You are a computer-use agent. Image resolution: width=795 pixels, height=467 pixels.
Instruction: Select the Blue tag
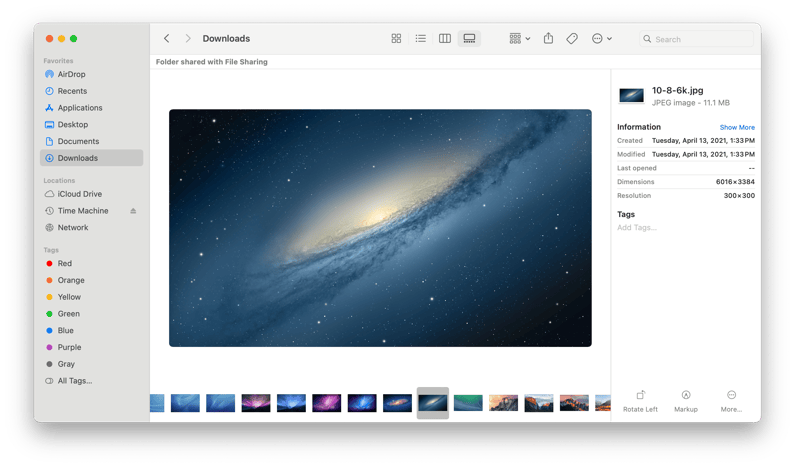[x=91, y=330]
